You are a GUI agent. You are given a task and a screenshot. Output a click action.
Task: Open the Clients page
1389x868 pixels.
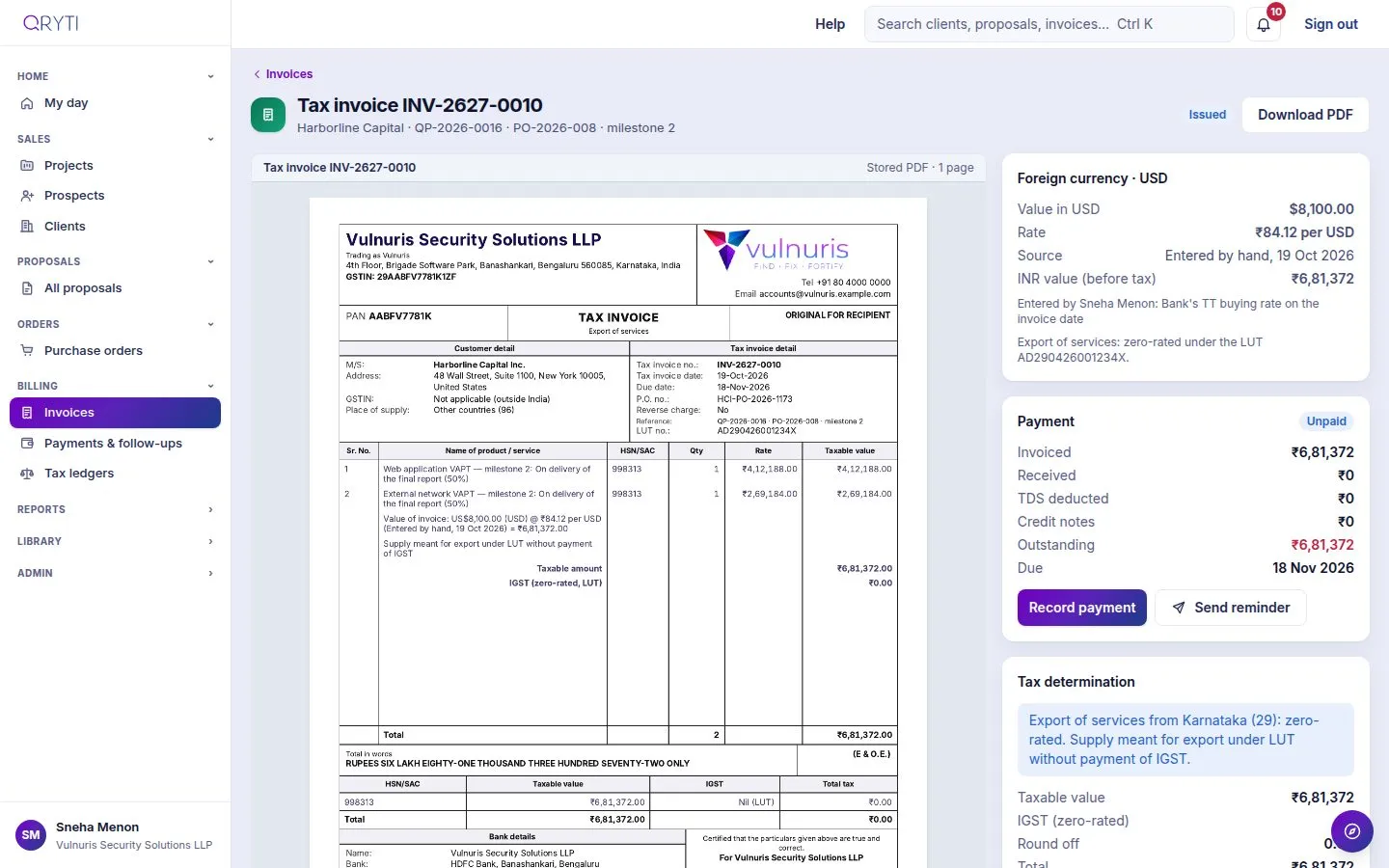pos(115,227)
